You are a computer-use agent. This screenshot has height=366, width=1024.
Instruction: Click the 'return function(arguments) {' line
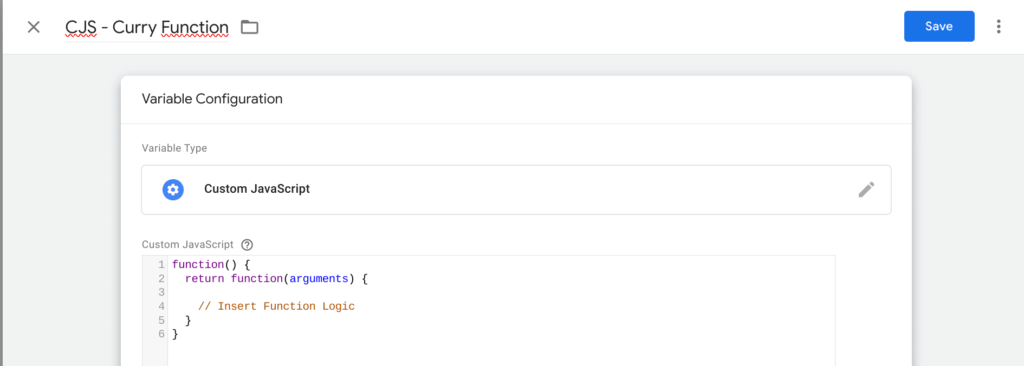(x=277, y=279)
